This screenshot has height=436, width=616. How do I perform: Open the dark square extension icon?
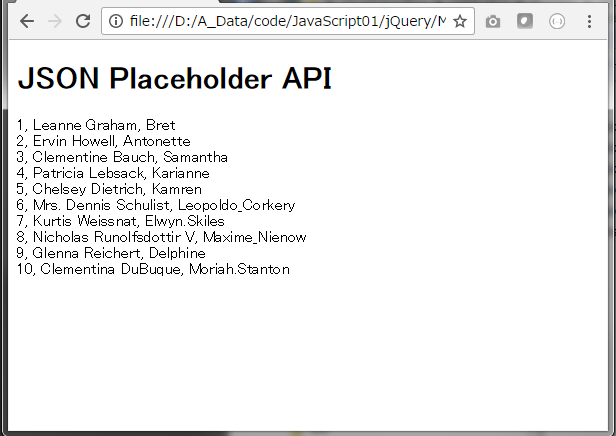pyautogui.click(x=525, y=21)
